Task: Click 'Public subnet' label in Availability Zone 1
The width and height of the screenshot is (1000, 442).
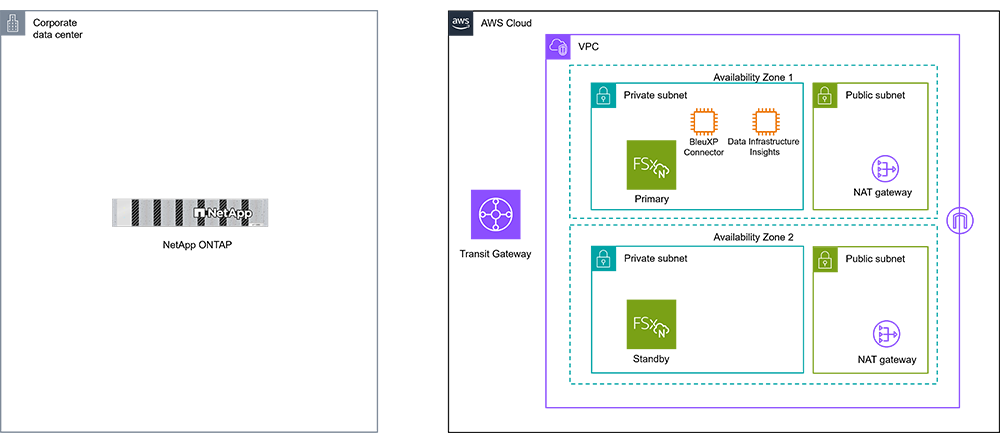Action: (x=875, y=95)
